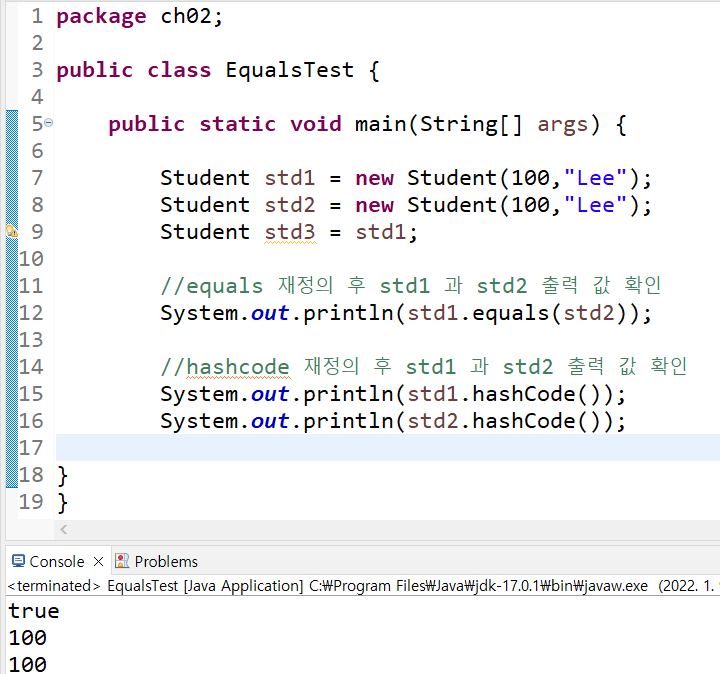Open the Console tab
The height and width of the screenshot is (674, 720).
coord(56,562)
